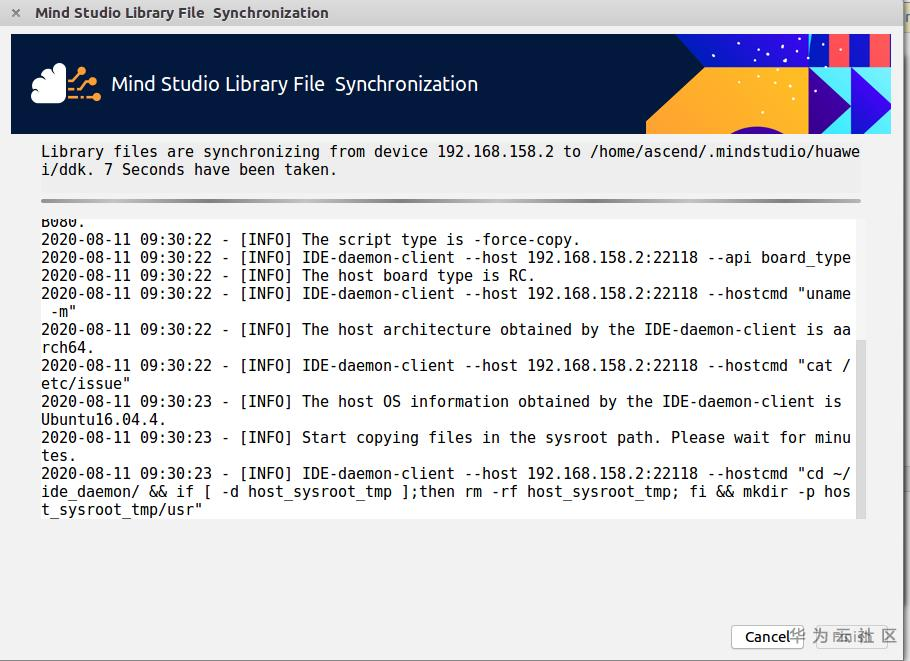Screen dimensions: 910x661
Task: Click the scrollbar track above the thumb
Action: click(861, 280)
